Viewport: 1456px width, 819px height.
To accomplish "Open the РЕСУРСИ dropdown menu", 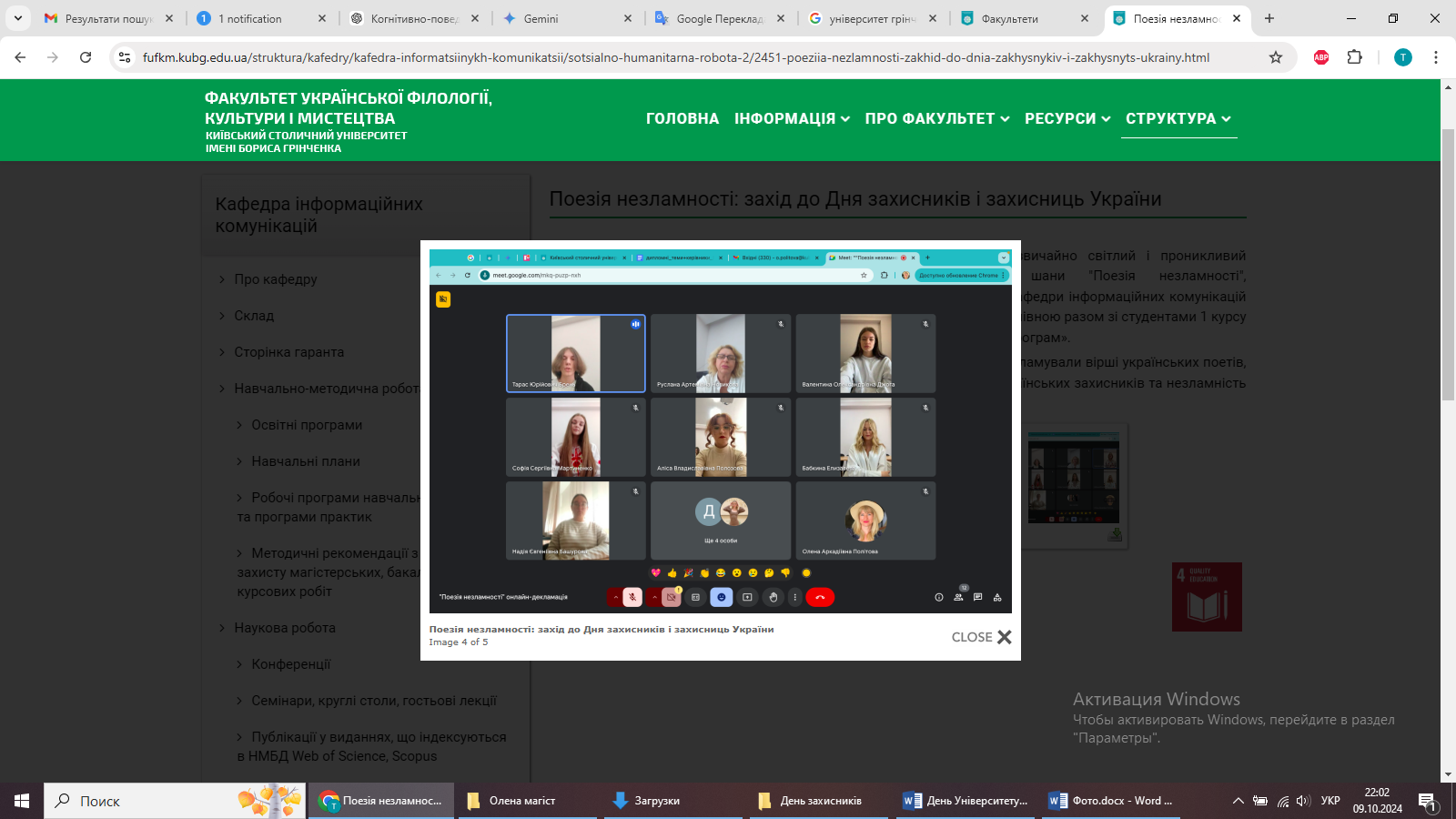I will point(1067,118).
